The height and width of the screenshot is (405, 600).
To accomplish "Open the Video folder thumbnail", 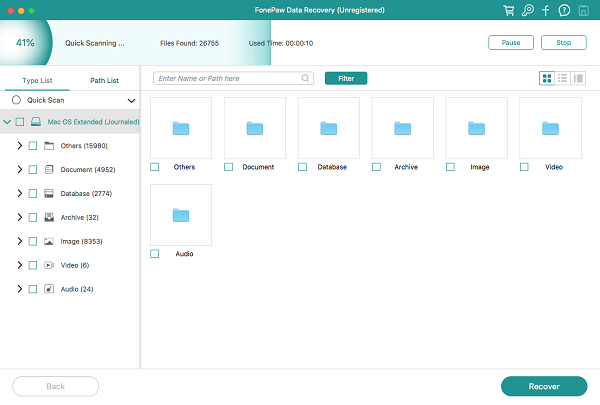I will click(550, 128).
